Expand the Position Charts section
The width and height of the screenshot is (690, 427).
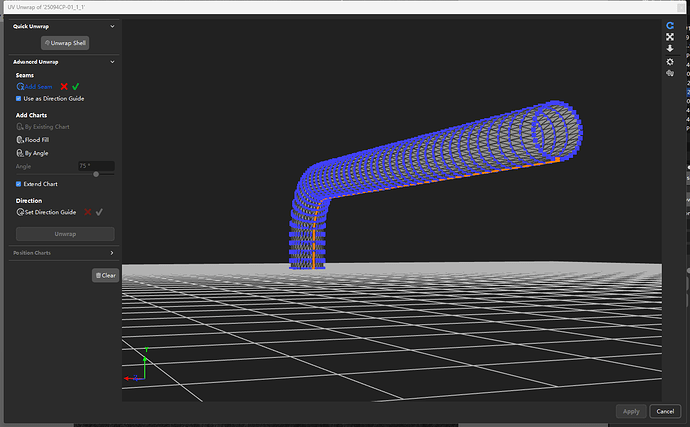(x=112, y=253)
